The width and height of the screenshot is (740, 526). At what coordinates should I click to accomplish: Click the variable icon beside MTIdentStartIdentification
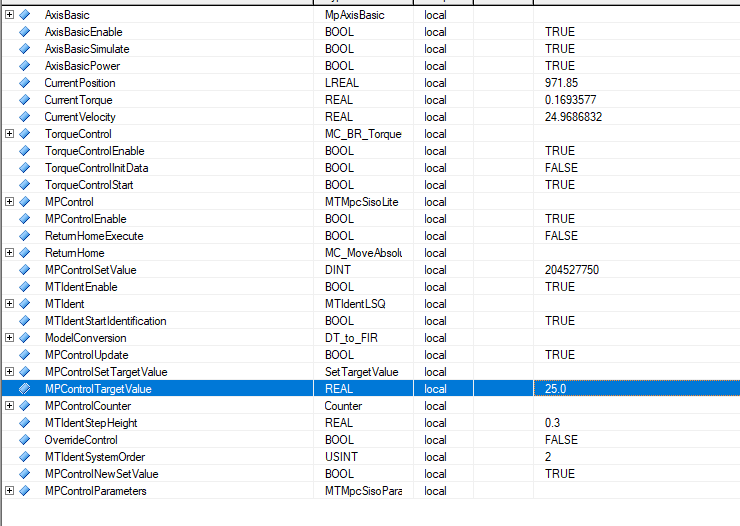(x=25, y=320)
